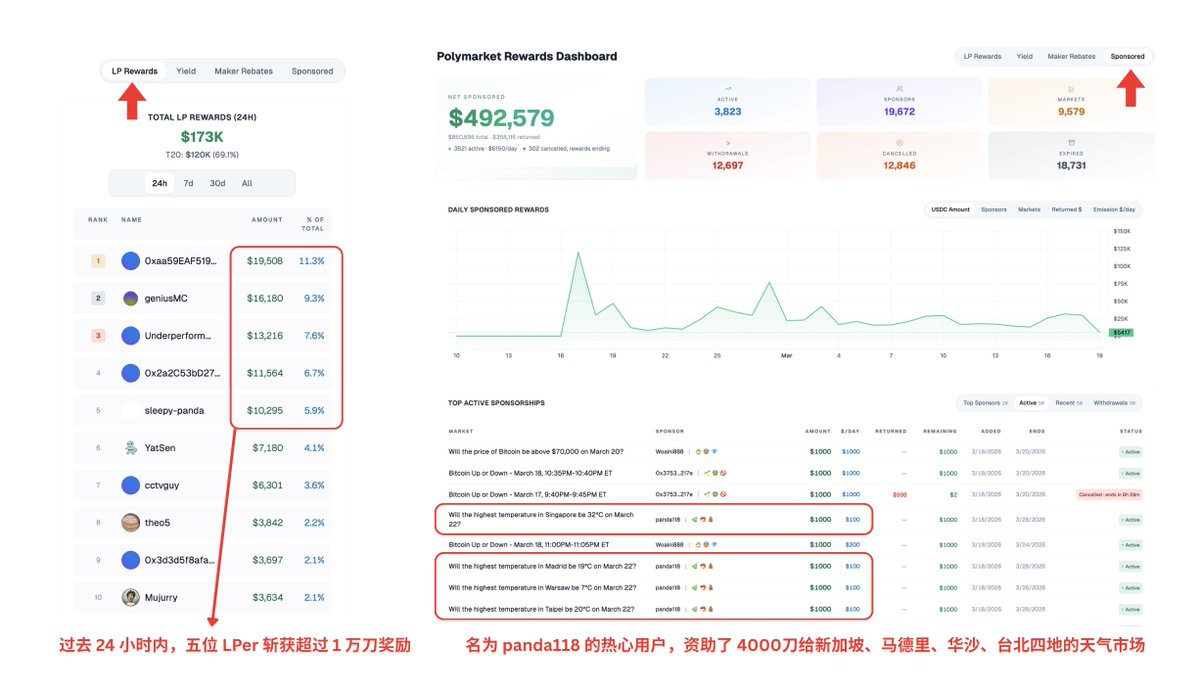
Task: Click the Expired stat card archive icon
Action: click(x=1071, y=142)
